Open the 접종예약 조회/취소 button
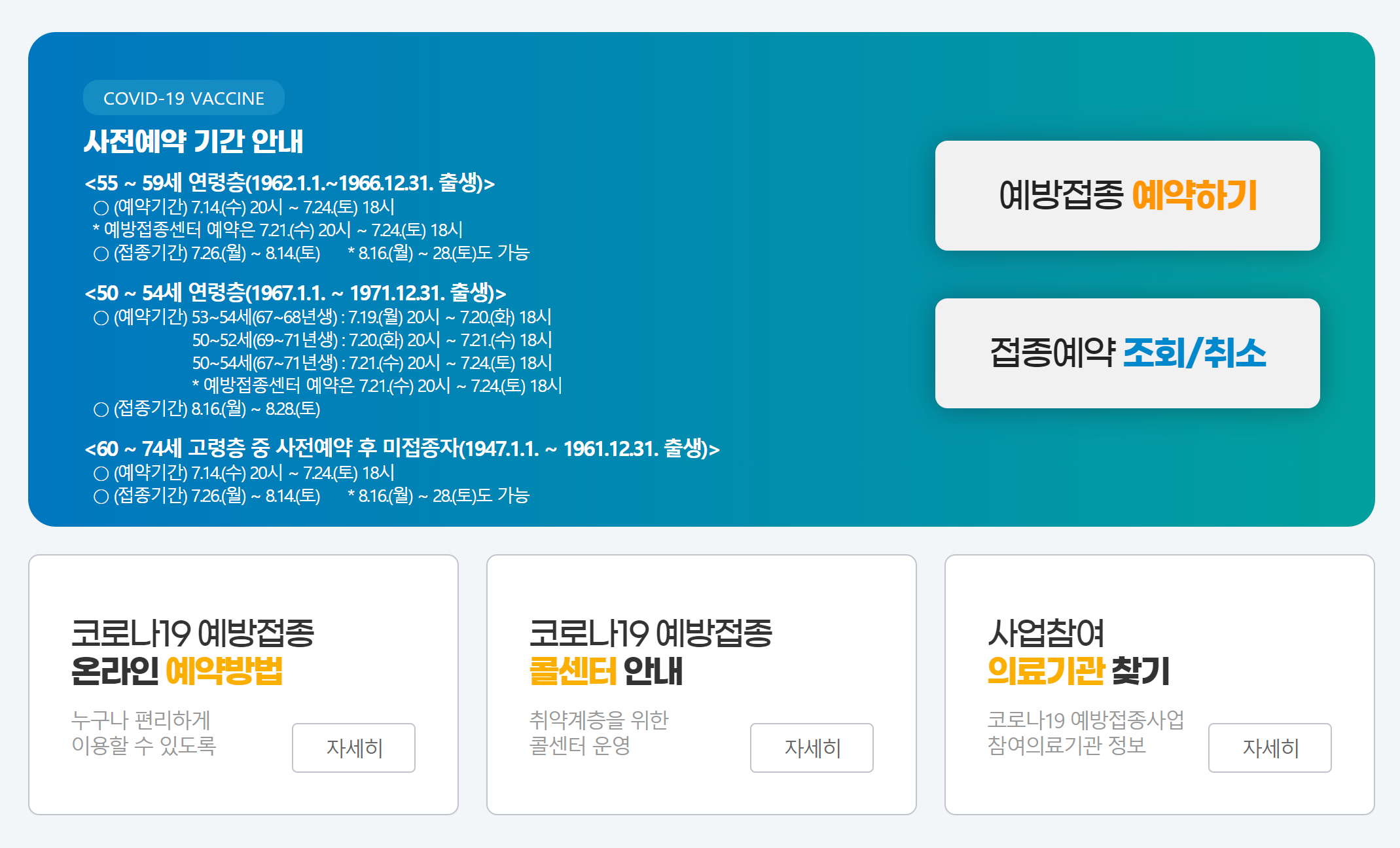Viewport: 1400px width, 848px height. click(x=1127, y=353)
